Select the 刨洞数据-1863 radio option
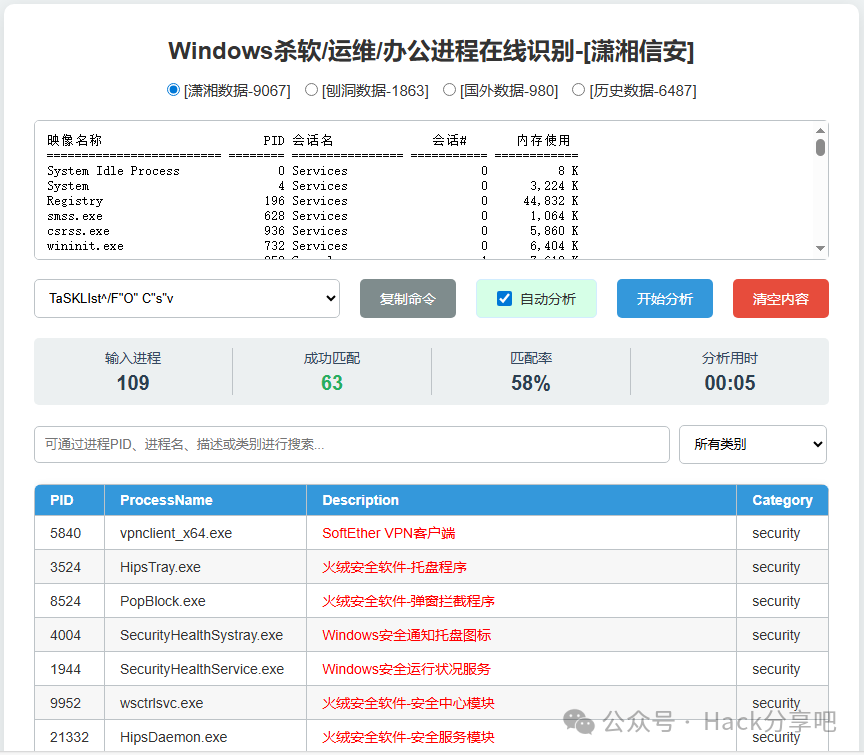Image resolution: width=864 pixels, height=756 pixels. [311, 90]
